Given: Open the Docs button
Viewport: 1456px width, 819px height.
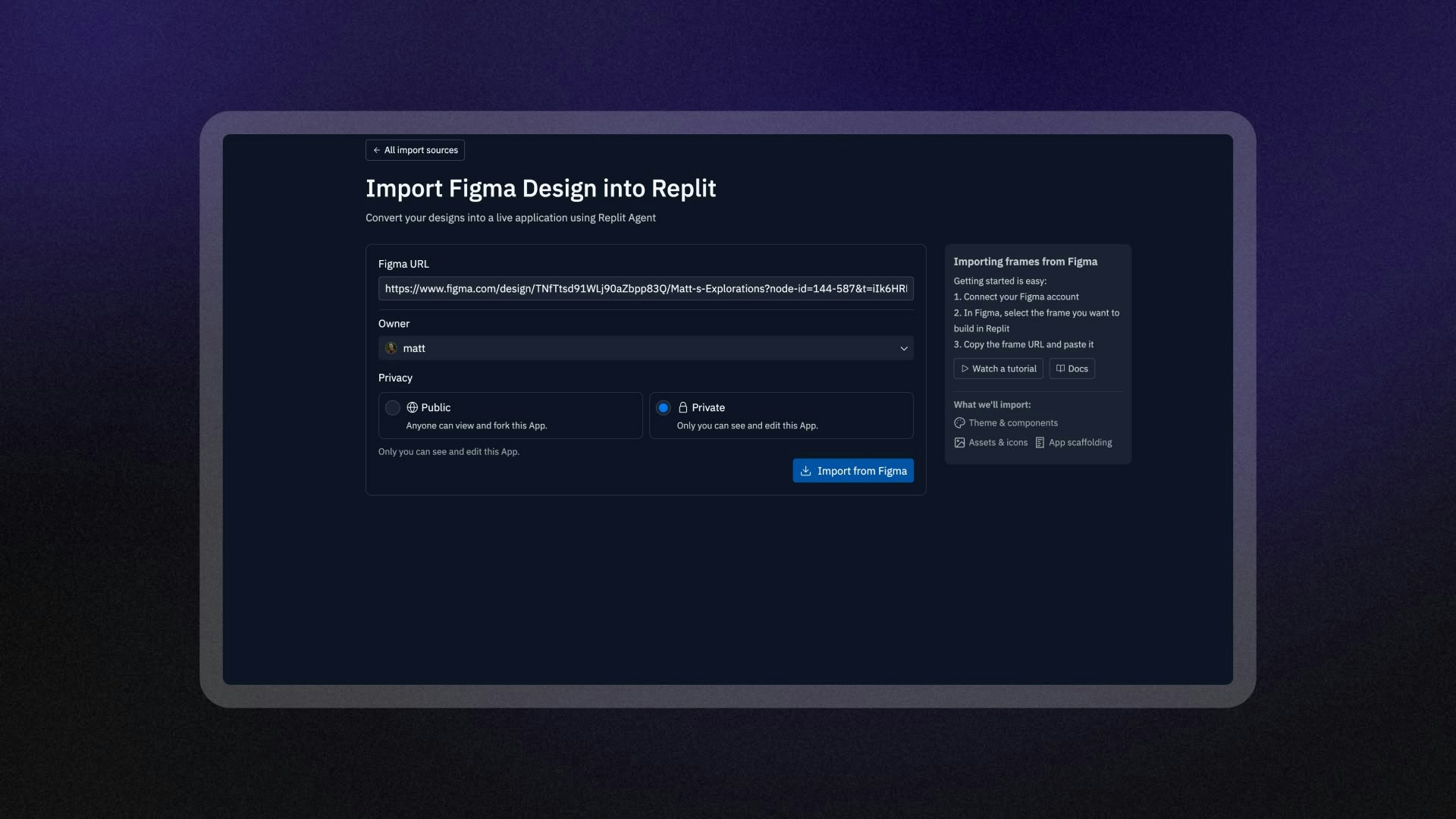Looking at the screenshot, I should pos(1072,369).
